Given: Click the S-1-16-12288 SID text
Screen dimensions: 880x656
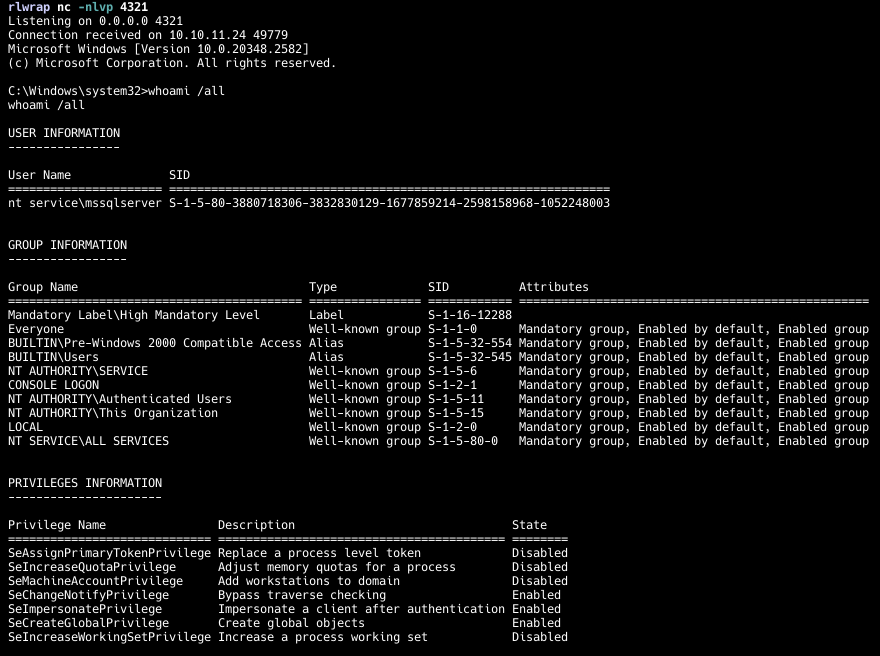Looking at the screenshot, I should [x=470, y=315].
